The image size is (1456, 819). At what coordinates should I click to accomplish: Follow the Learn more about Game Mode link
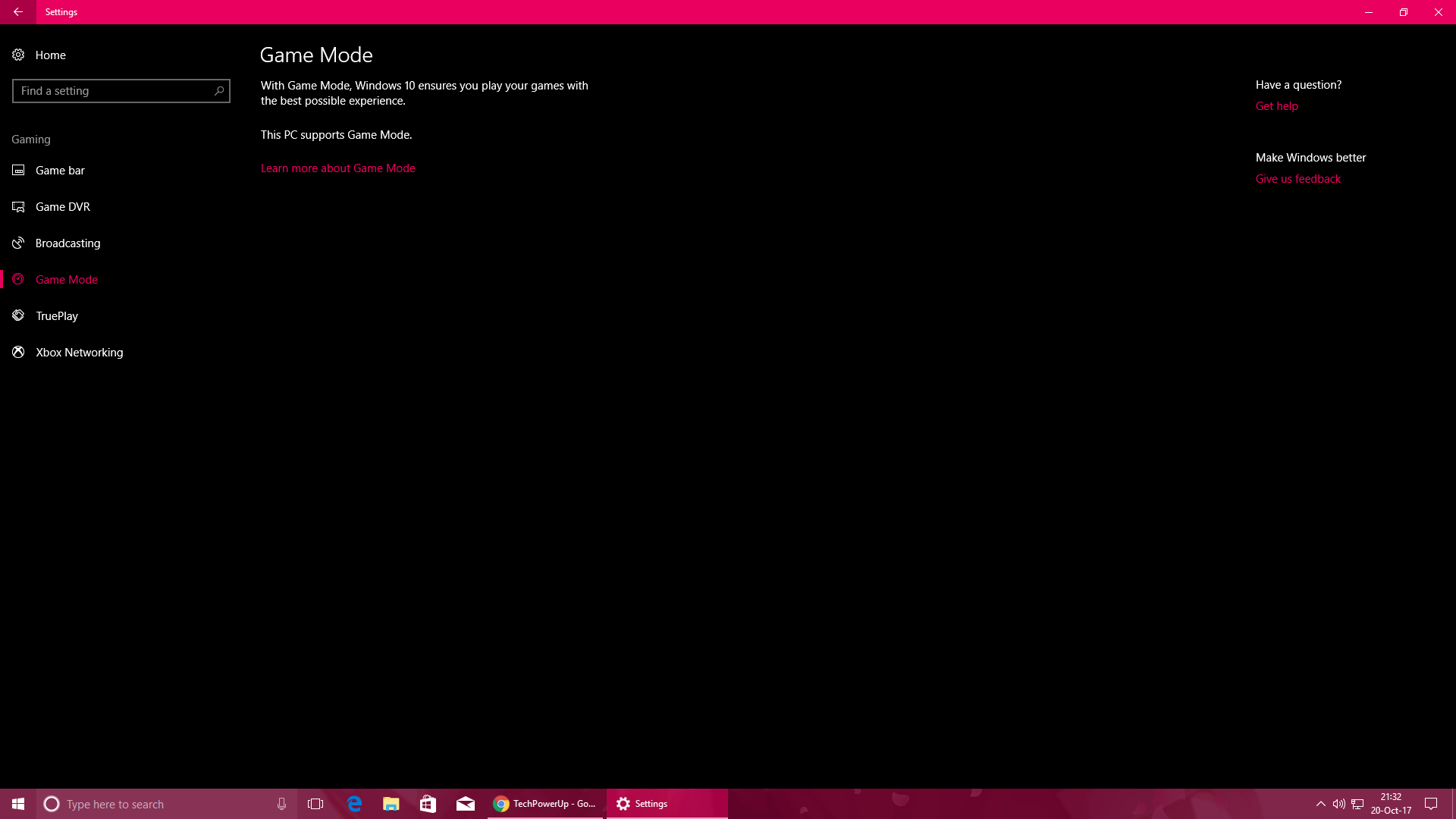pyautogui.click(x=338, y=168)
